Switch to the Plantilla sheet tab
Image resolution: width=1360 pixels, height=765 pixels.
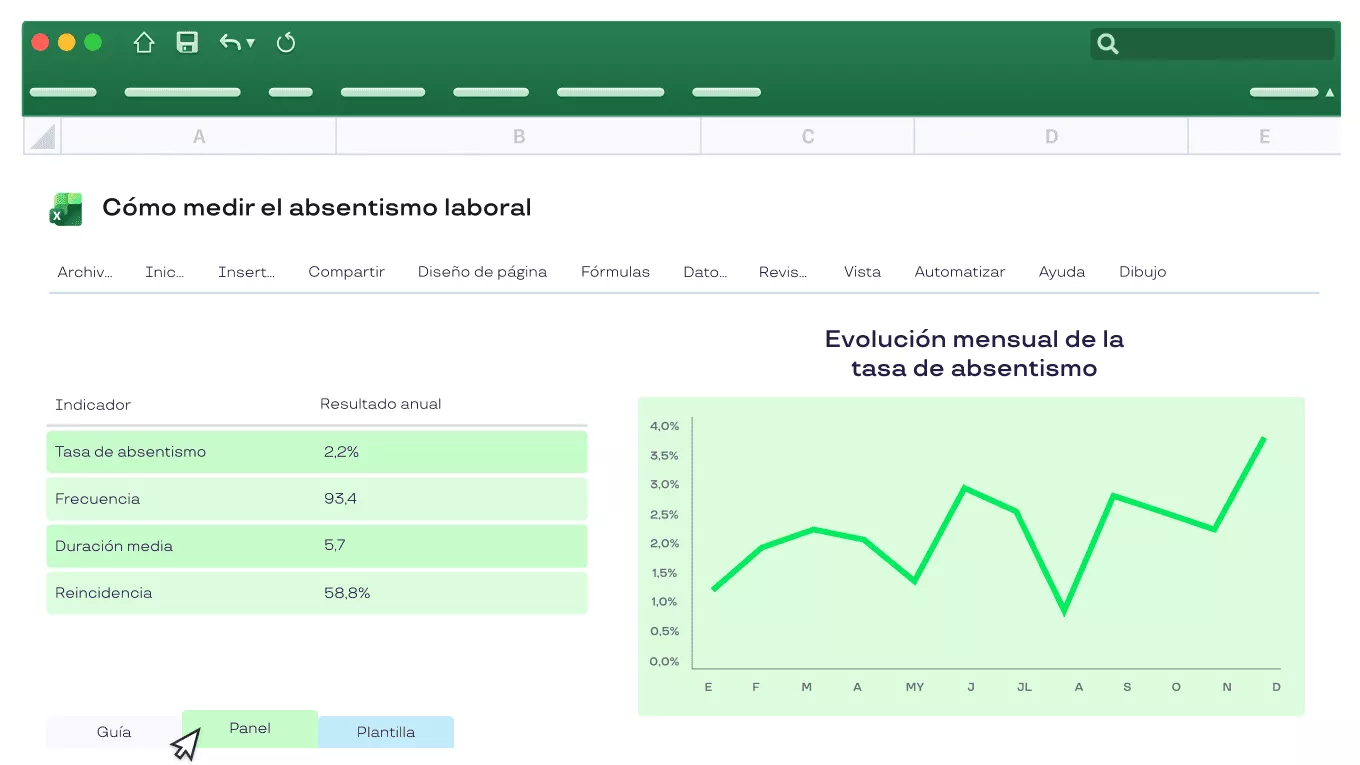pos(386,732)
